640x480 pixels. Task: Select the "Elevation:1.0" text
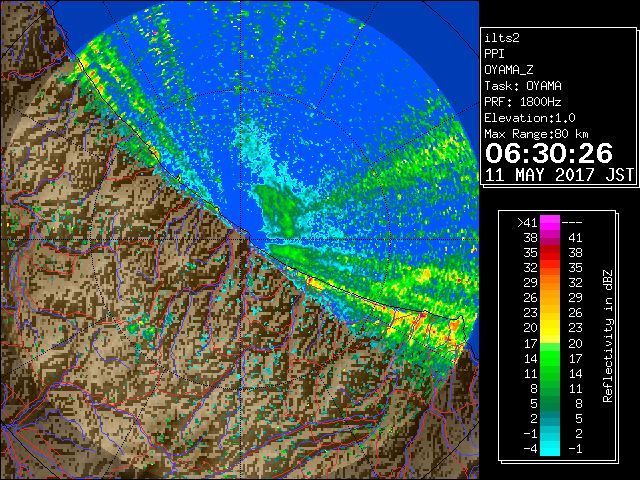coord(530,118)
